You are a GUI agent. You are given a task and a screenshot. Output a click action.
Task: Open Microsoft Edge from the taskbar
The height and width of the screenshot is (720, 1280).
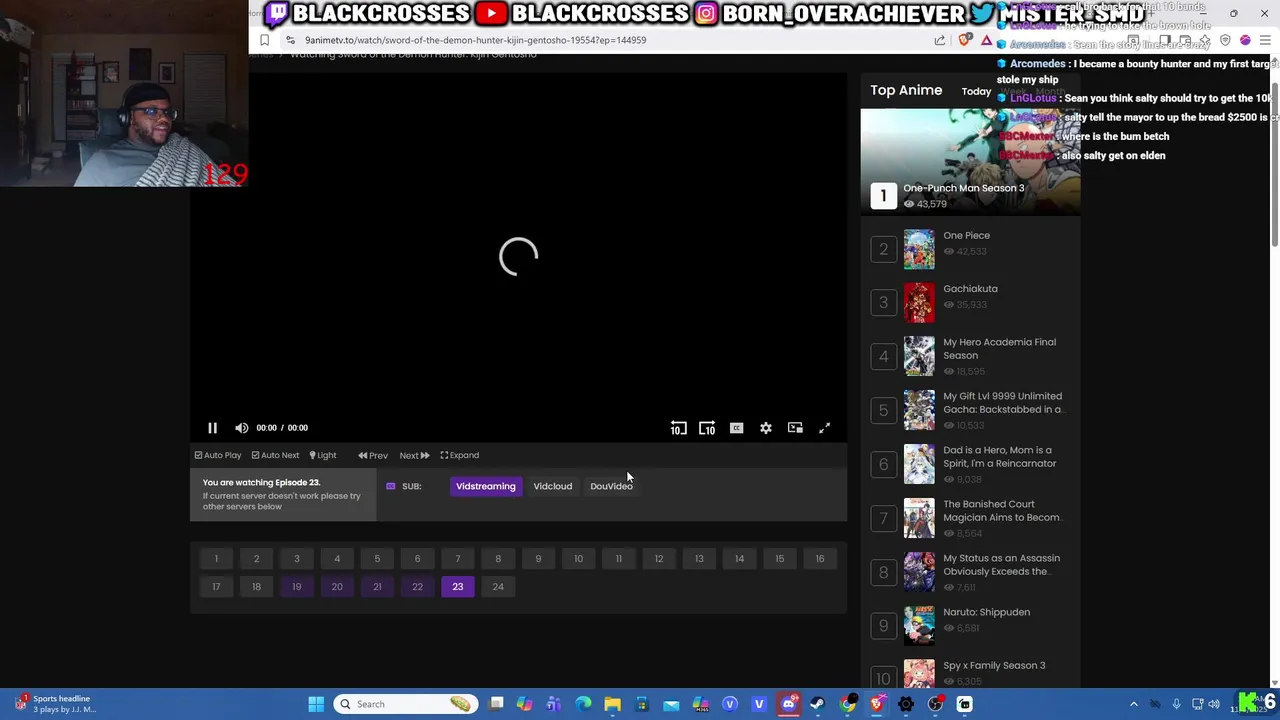click(x=583, y=704)
